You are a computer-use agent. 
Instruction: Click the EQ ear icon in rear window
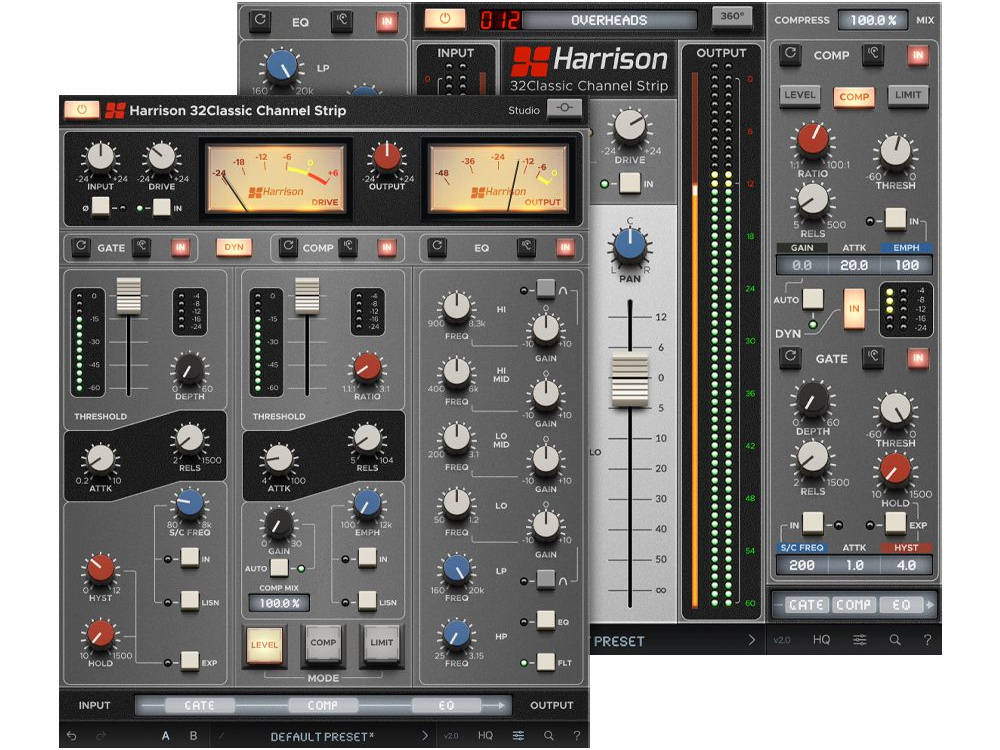pos(342,21)
